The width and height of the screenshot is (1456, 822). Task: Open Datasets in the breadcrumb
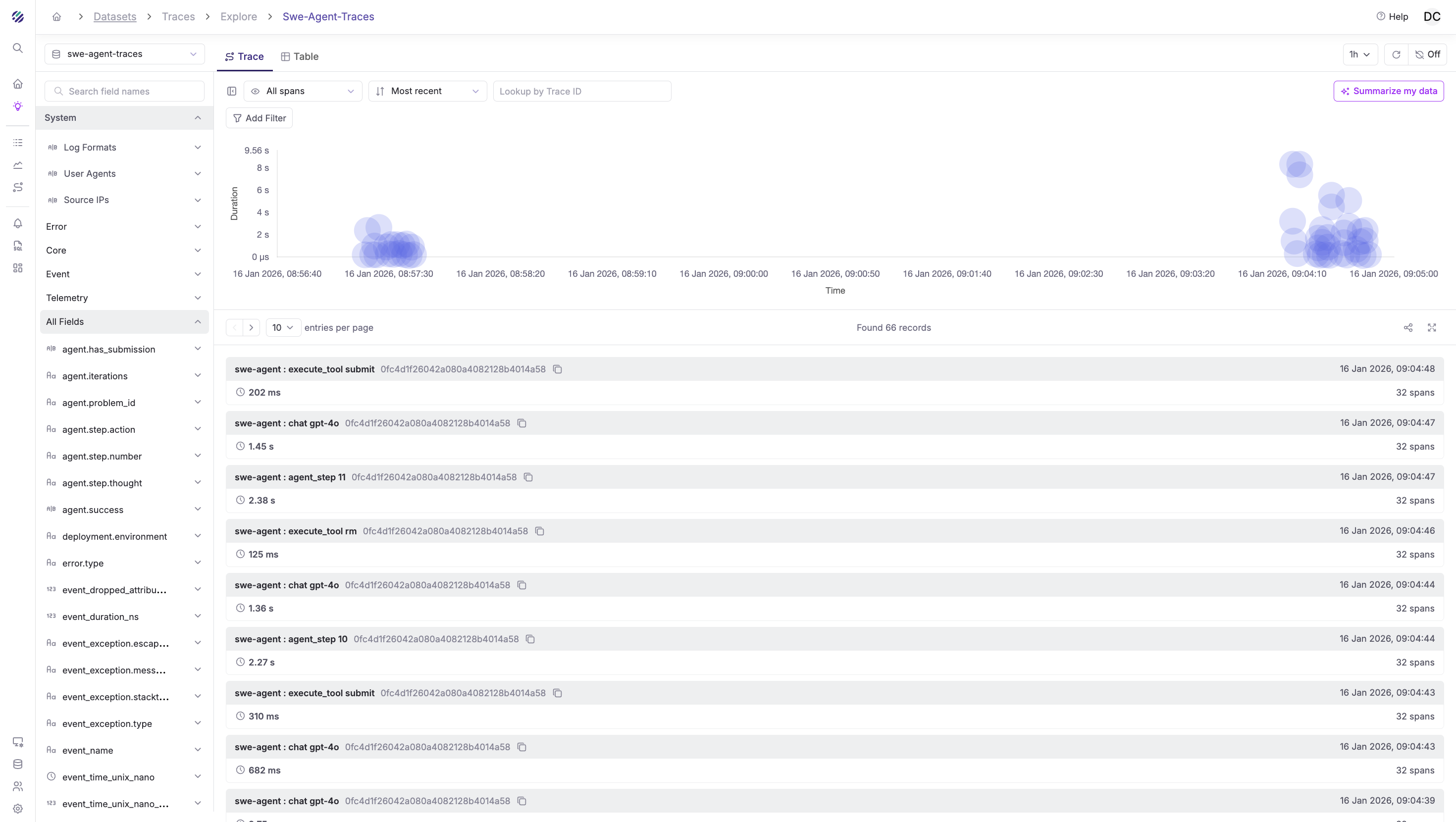coord(115,16)
